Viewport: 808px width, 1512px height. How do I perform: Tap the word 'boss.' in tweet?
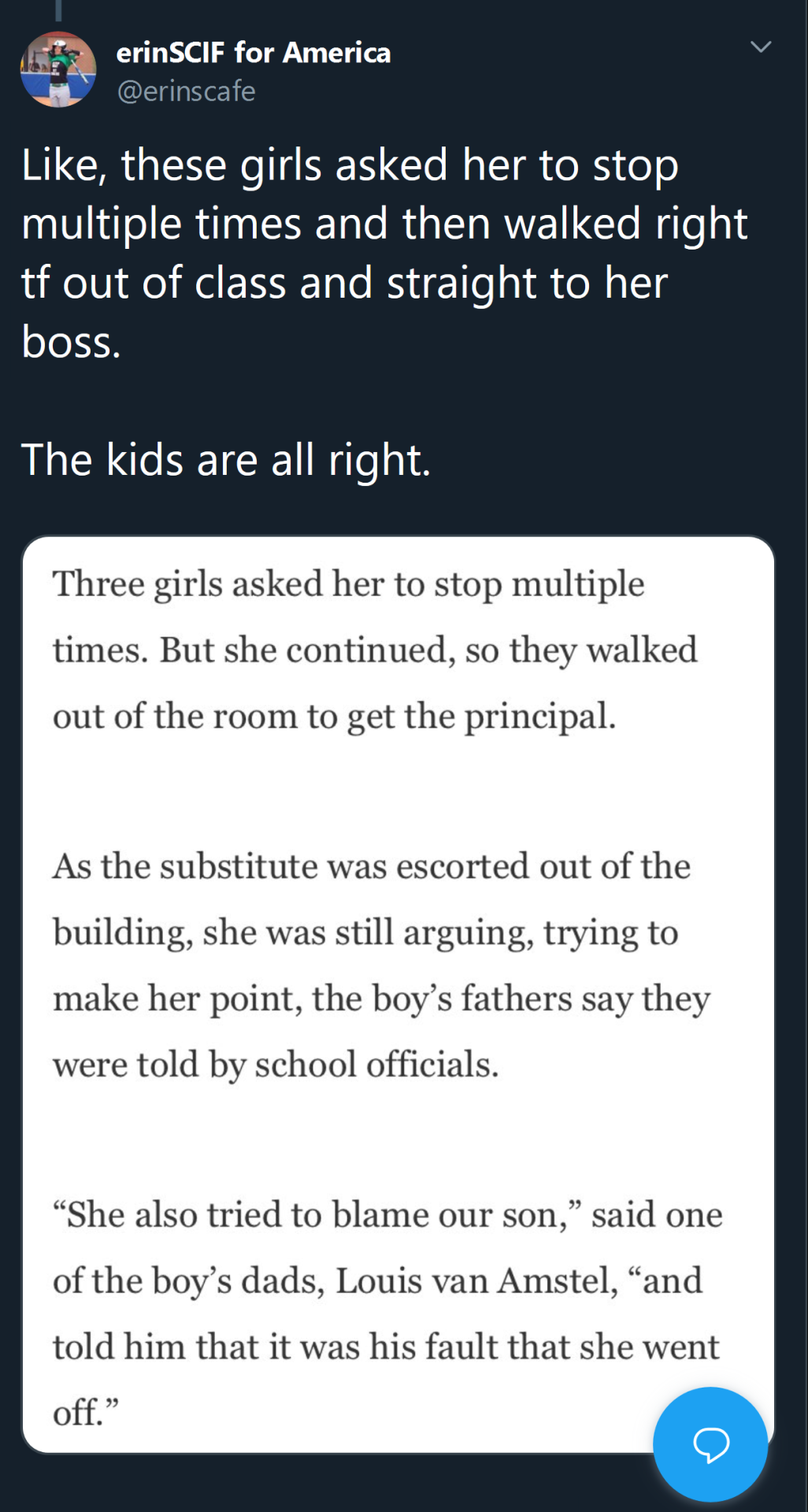pyautogui.click(x=71, y=343)
